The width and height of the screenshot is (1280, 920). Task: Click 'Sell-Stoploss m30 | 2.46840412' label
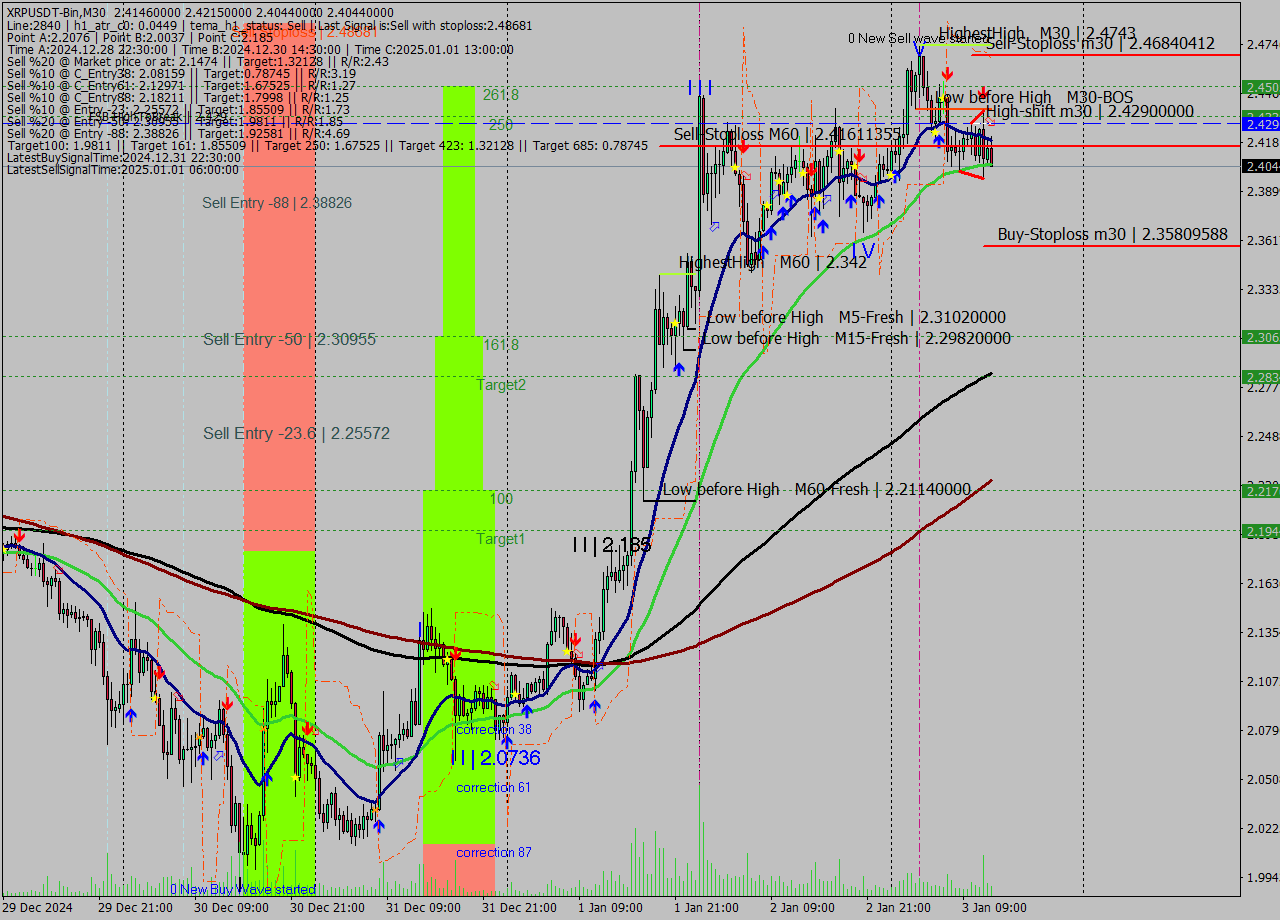1100,44
